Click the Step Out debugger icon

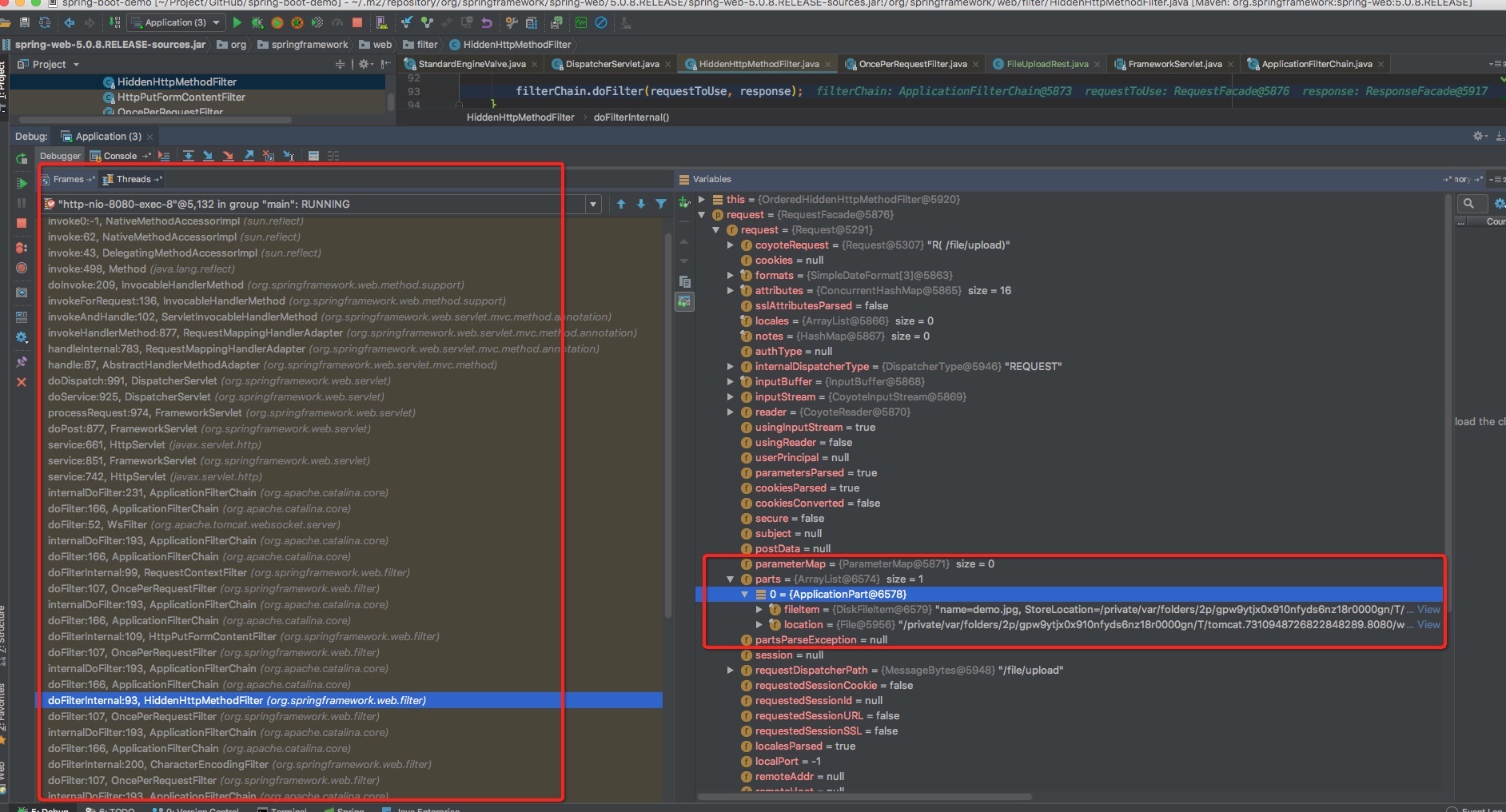coord(249,156)
